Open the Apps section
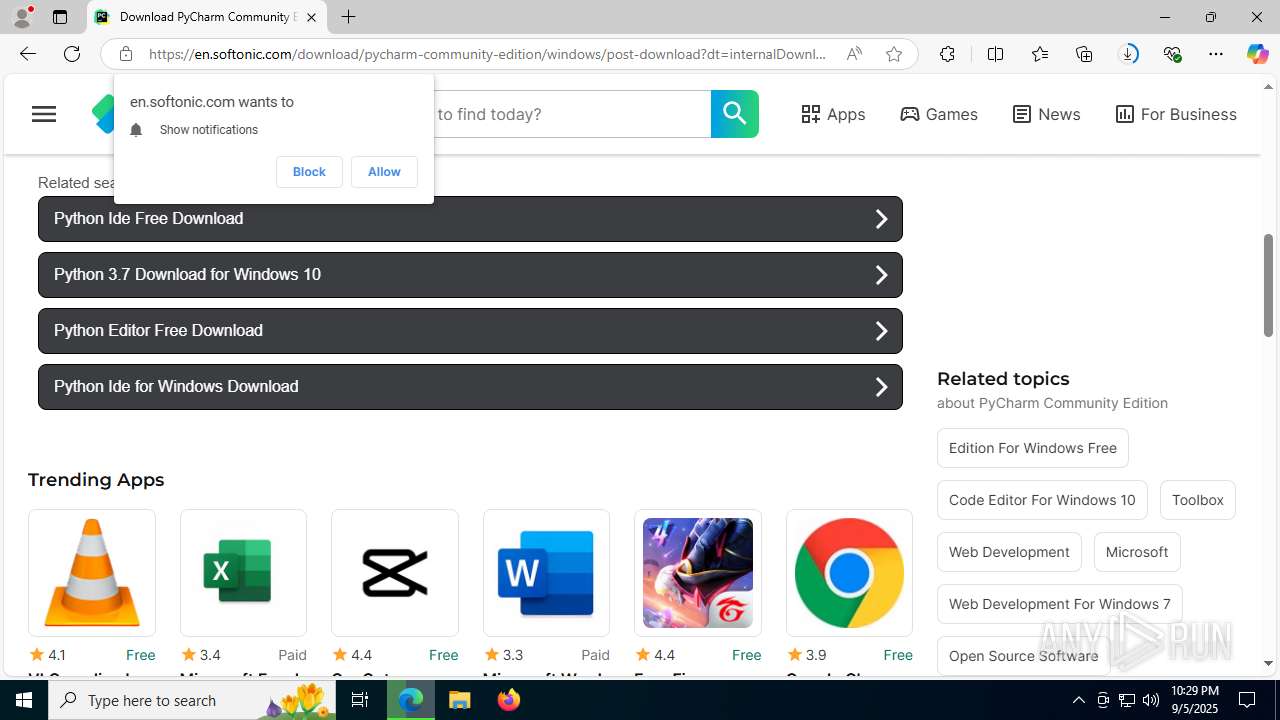 point(833,114)
